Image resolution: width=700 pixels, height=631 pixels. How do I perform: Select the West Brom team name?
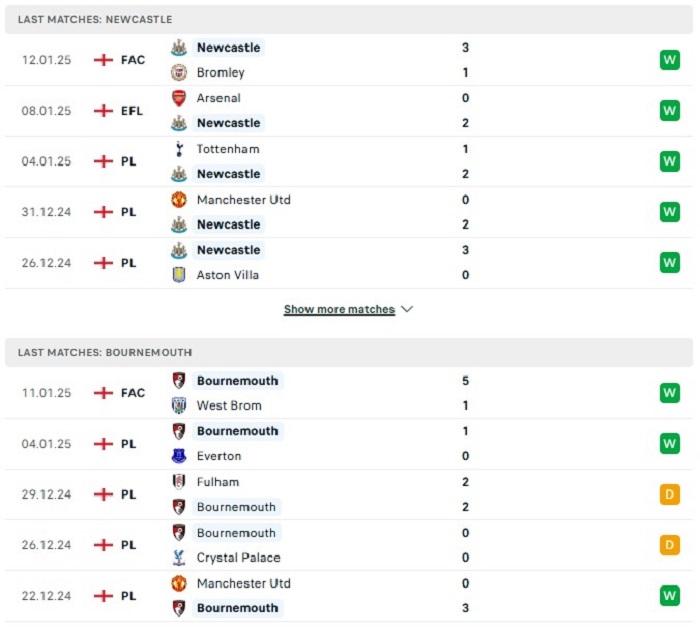pos(229,405)
